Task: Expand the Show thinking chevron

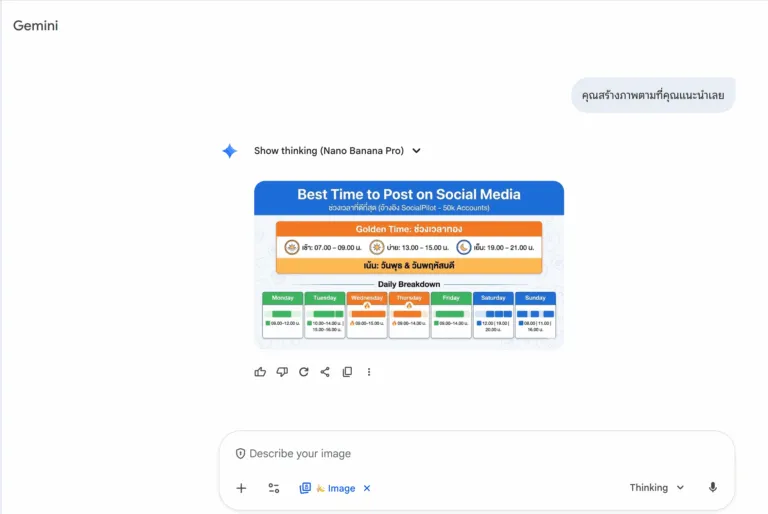Action: point(417,151)
